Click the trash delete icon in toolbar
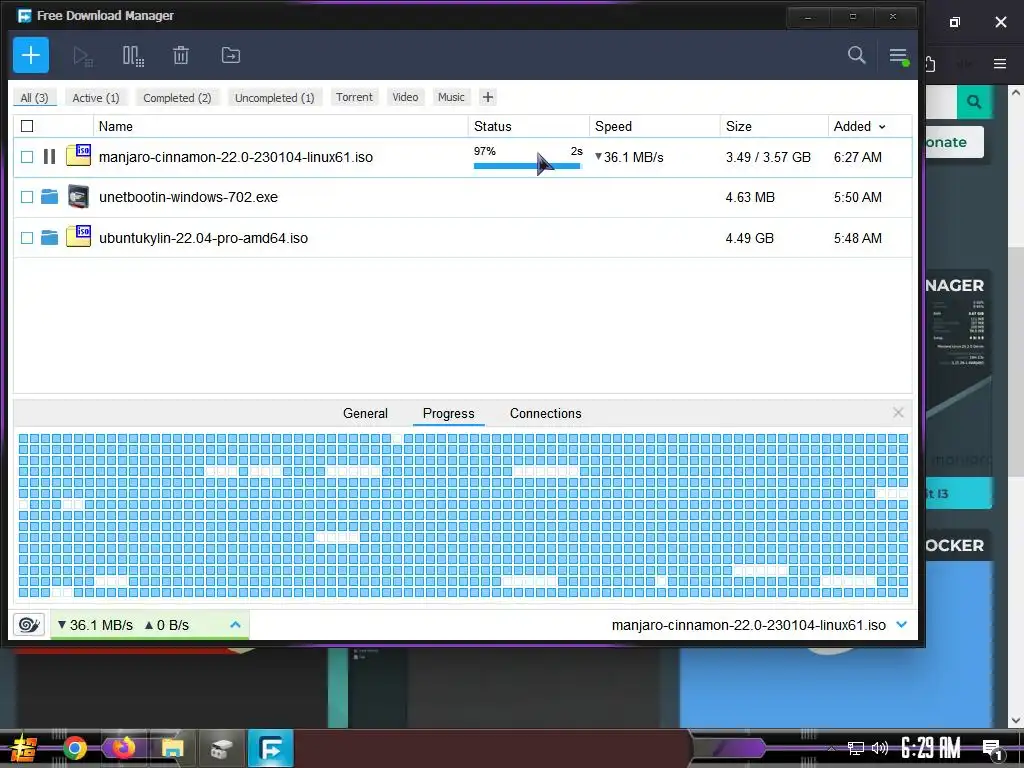 (181, 56)
